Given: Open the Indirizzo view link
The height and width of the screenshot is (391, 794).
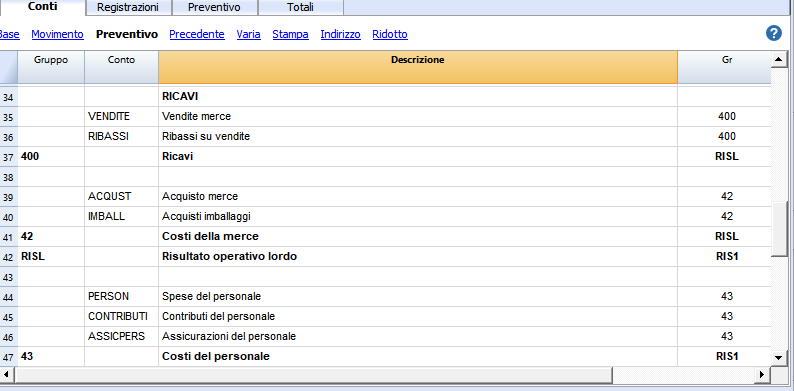Looking at the screenshot, I should (341, 34).
